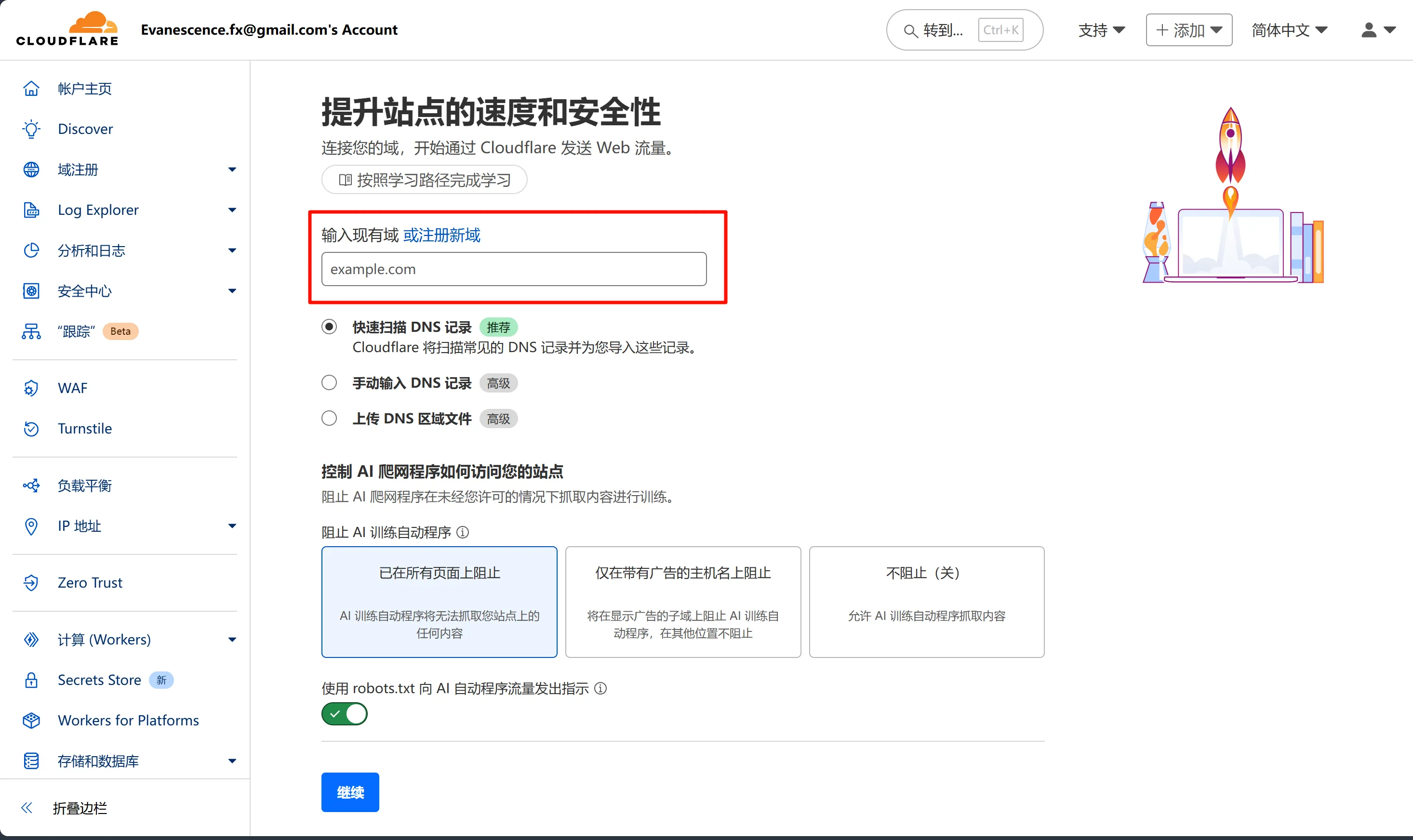Click the WAF shield icon

[31, 388]
